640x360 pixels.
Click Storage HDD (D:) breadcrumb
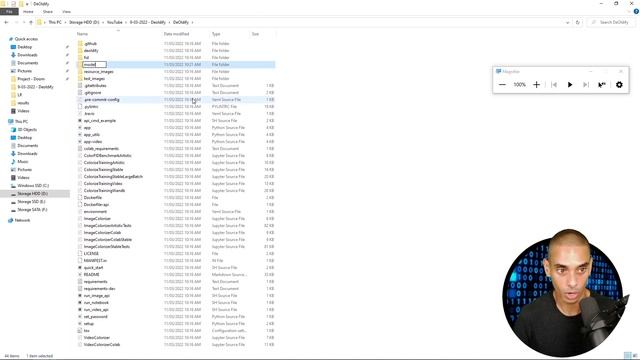(84, 22)
